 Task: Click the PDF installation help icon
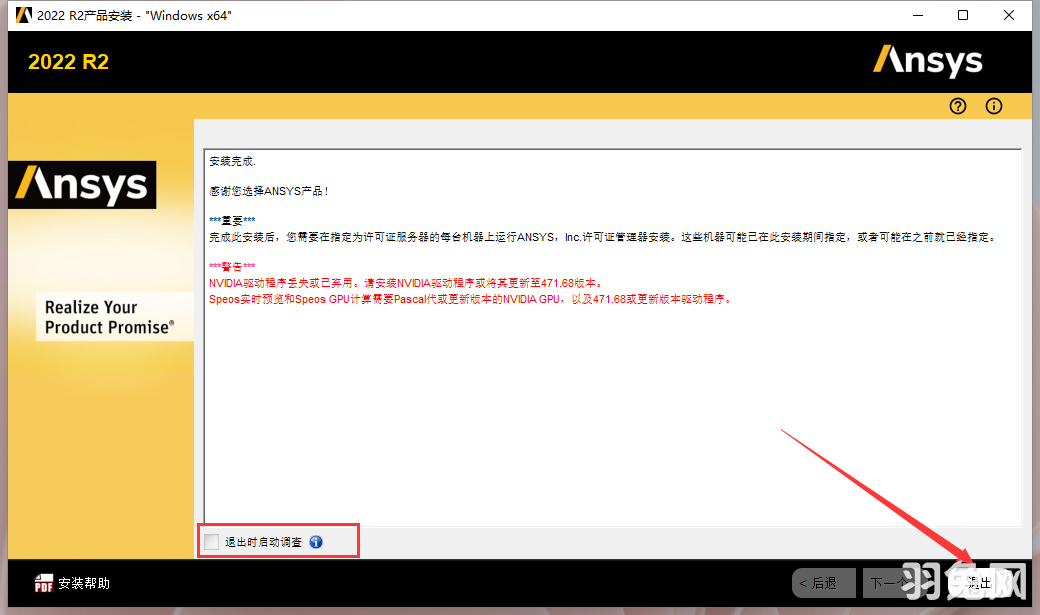coord(44,581)
